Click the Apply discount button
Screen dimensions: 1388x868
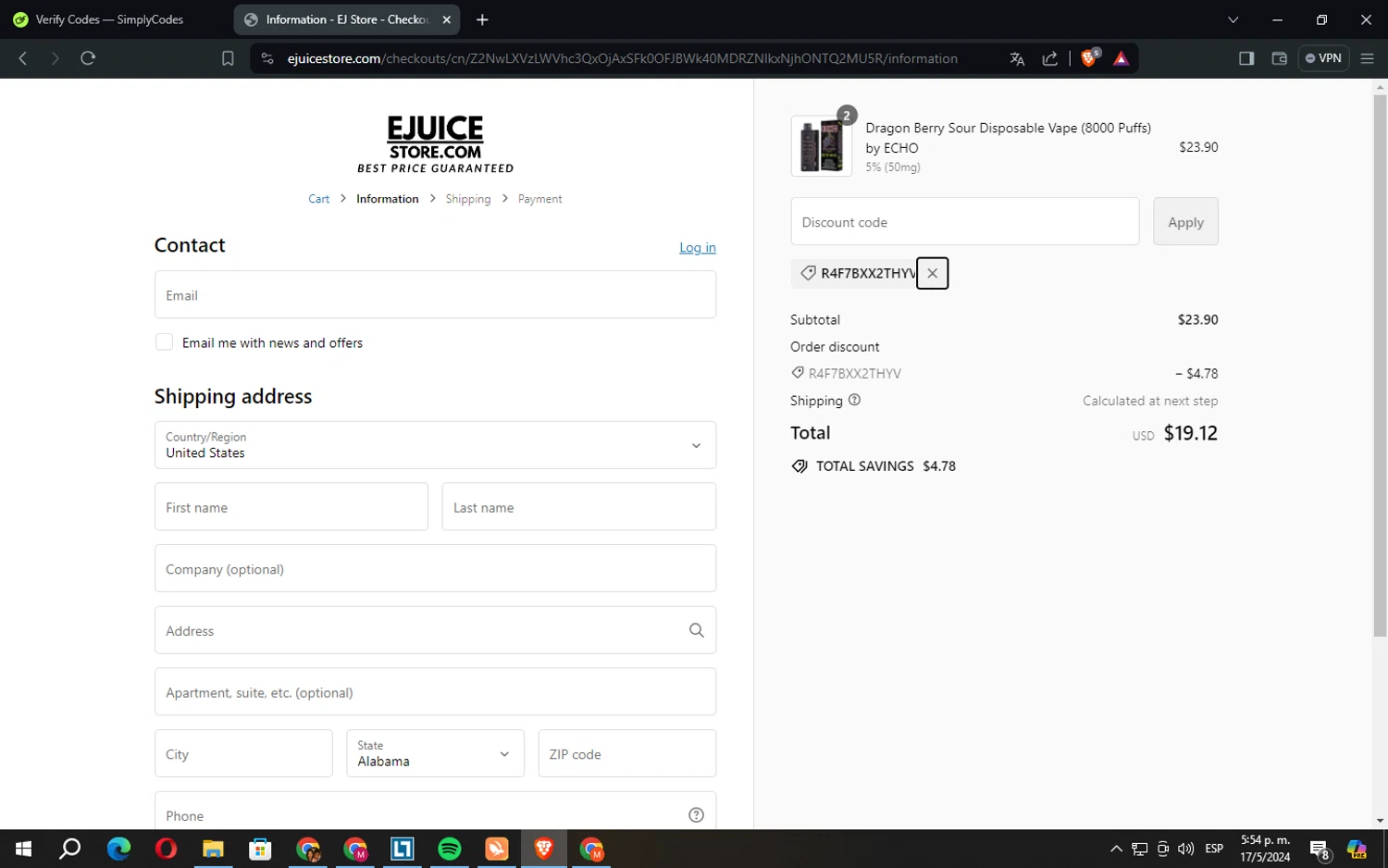click(x=1185, y=221)
